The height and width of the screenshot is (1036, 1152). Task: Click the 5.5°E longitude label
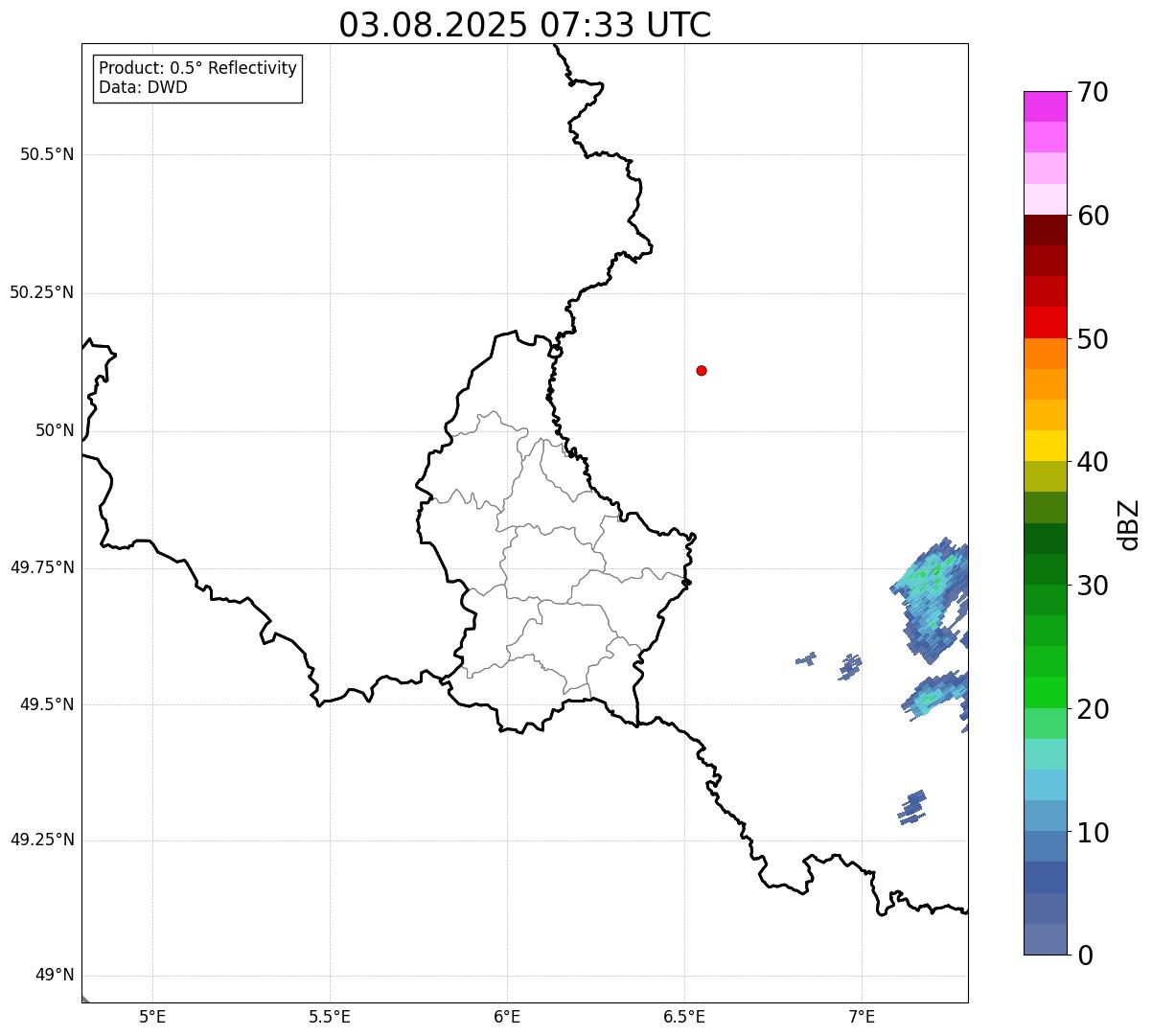tap(330, 1016)
